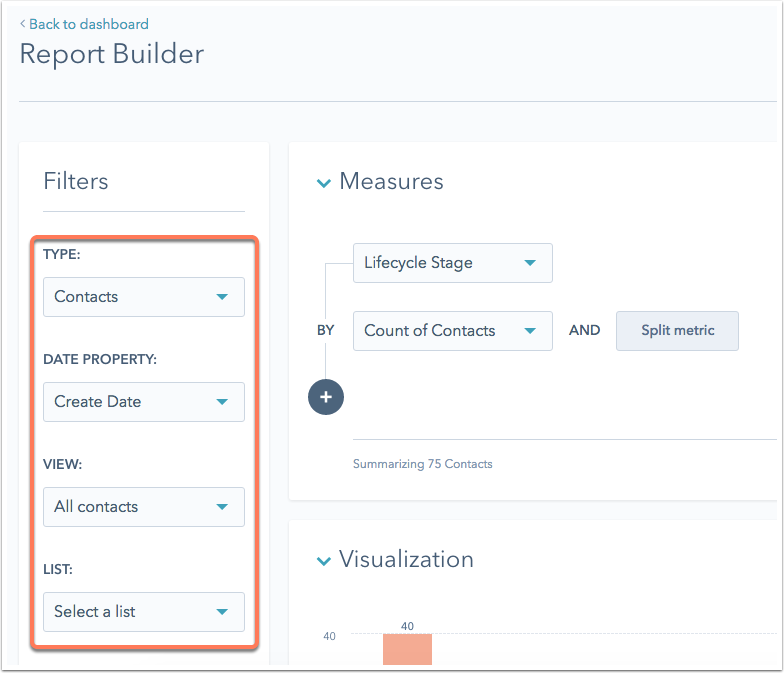Click the Report Builder page title
This screenshot has width=784, height=673.
tap(112, 54)
